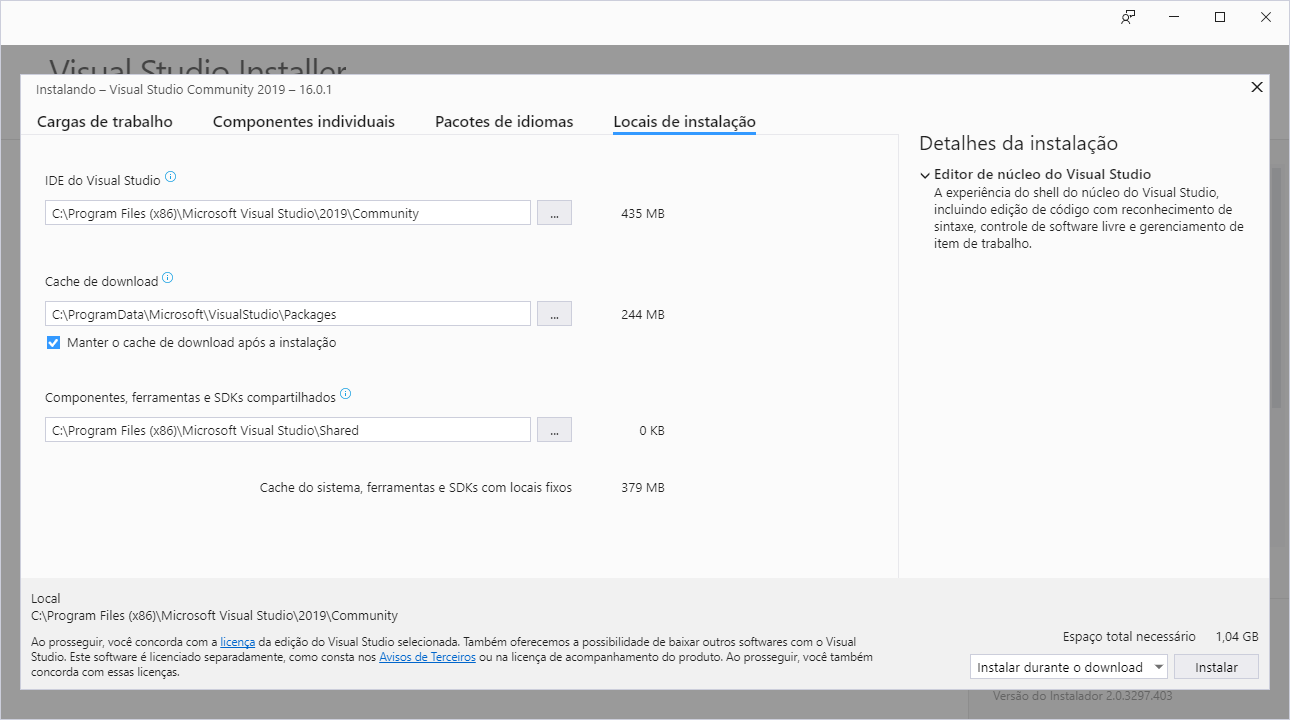Click the 435 MB size value
The height and width of the screenshot is (720, 1290).
[642, 214]
